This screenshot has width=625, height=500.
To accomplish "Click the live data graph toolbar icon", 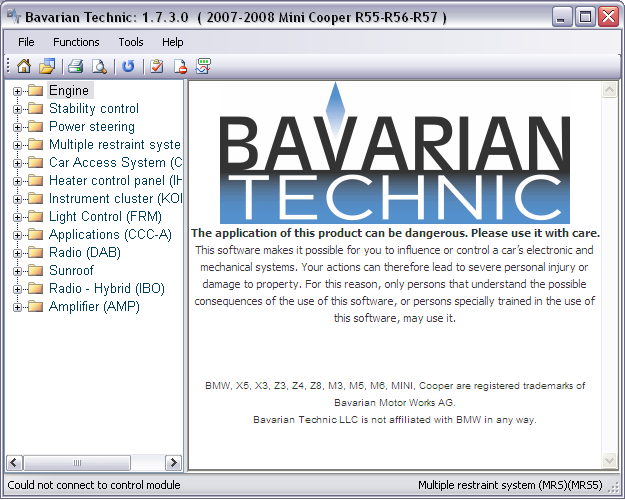I will (203, 66).
